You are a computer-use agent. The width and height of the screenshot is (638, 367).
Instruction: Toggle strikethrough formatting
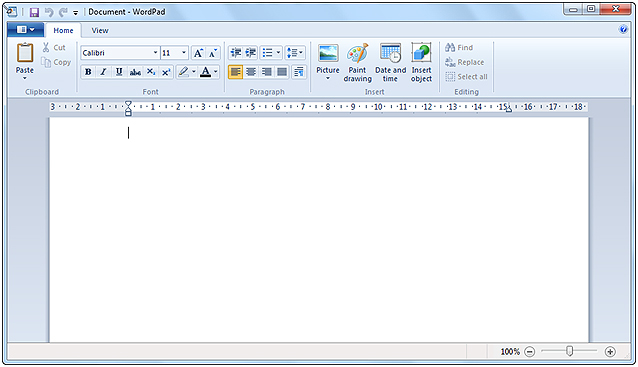click(x=135, y=72)
